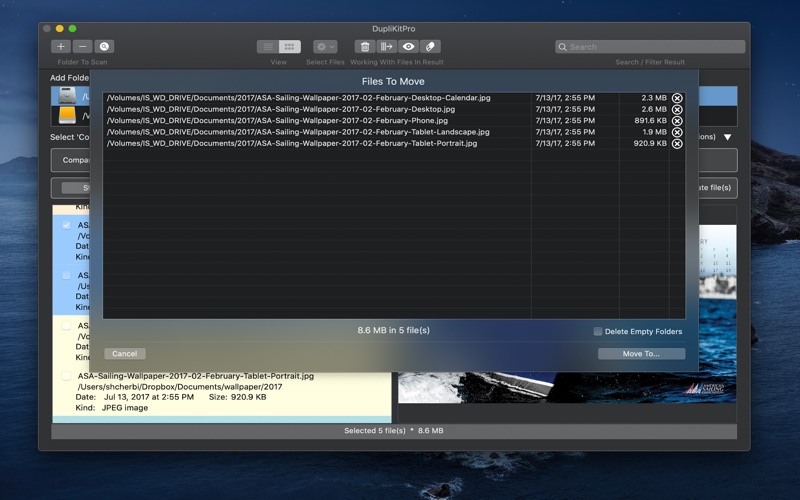Click the move files toolbar icon

coord(386,46)
